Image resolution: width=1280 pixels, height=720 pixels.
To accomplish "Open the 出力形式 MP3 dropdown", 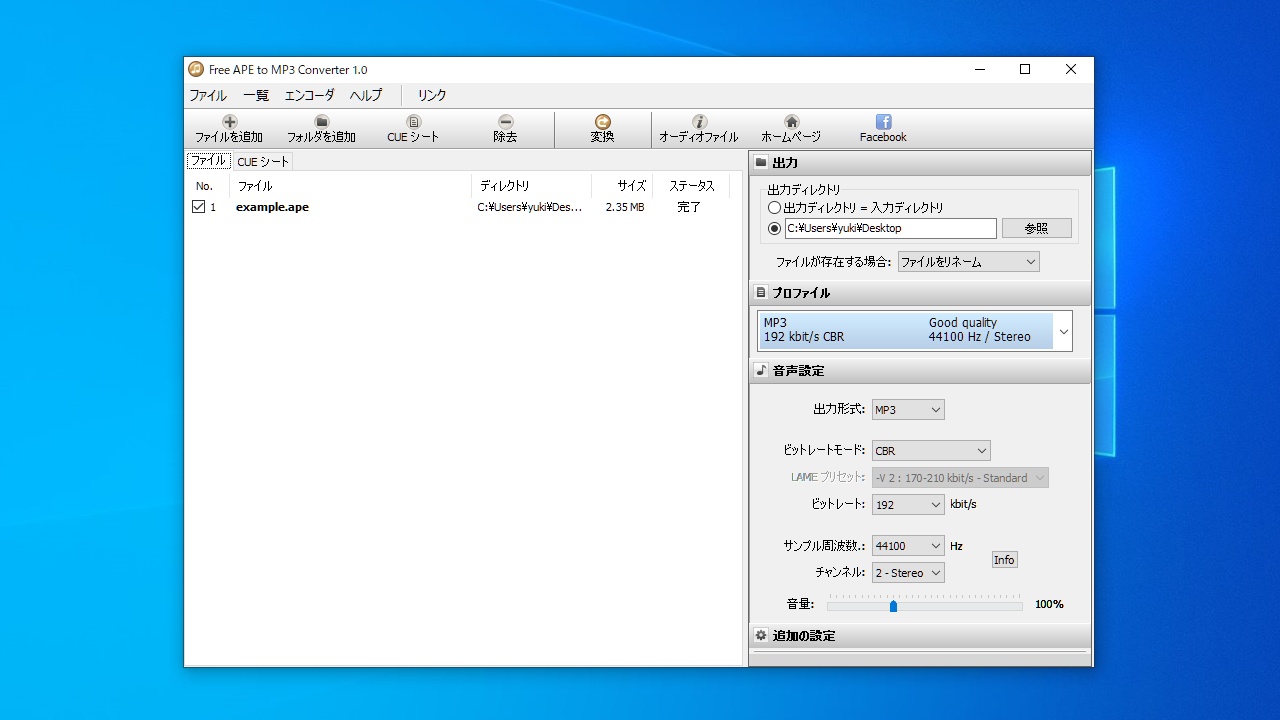I will point(908,410).
